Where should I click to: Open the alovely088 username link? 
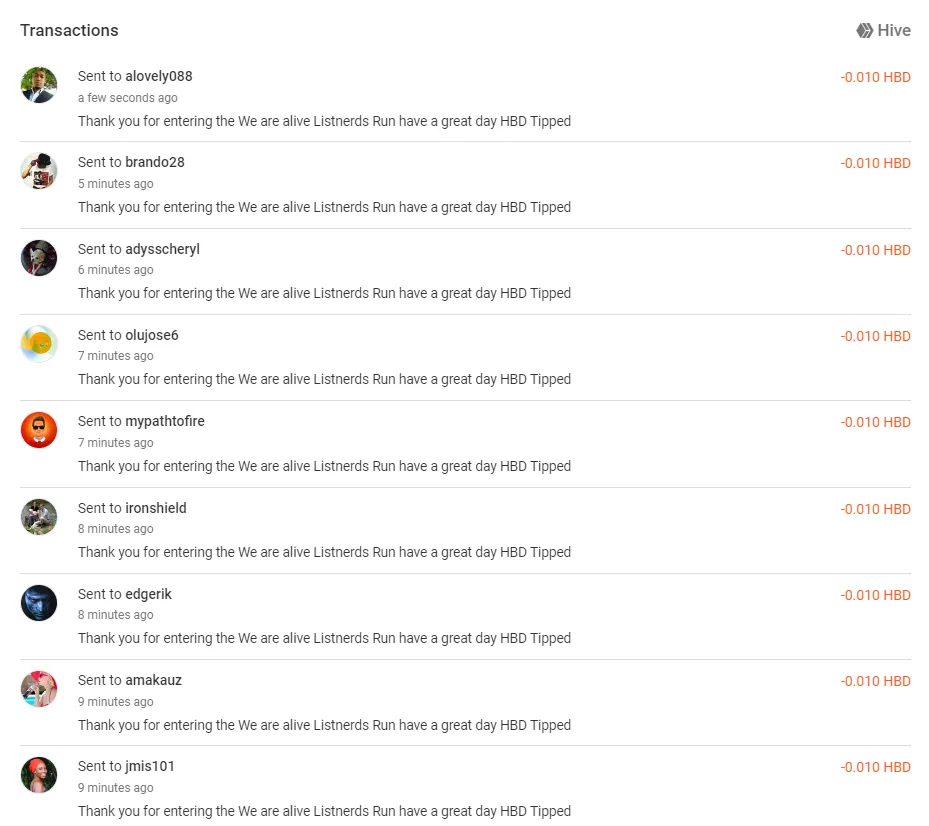pyautogui.click(x=159, y=76)
